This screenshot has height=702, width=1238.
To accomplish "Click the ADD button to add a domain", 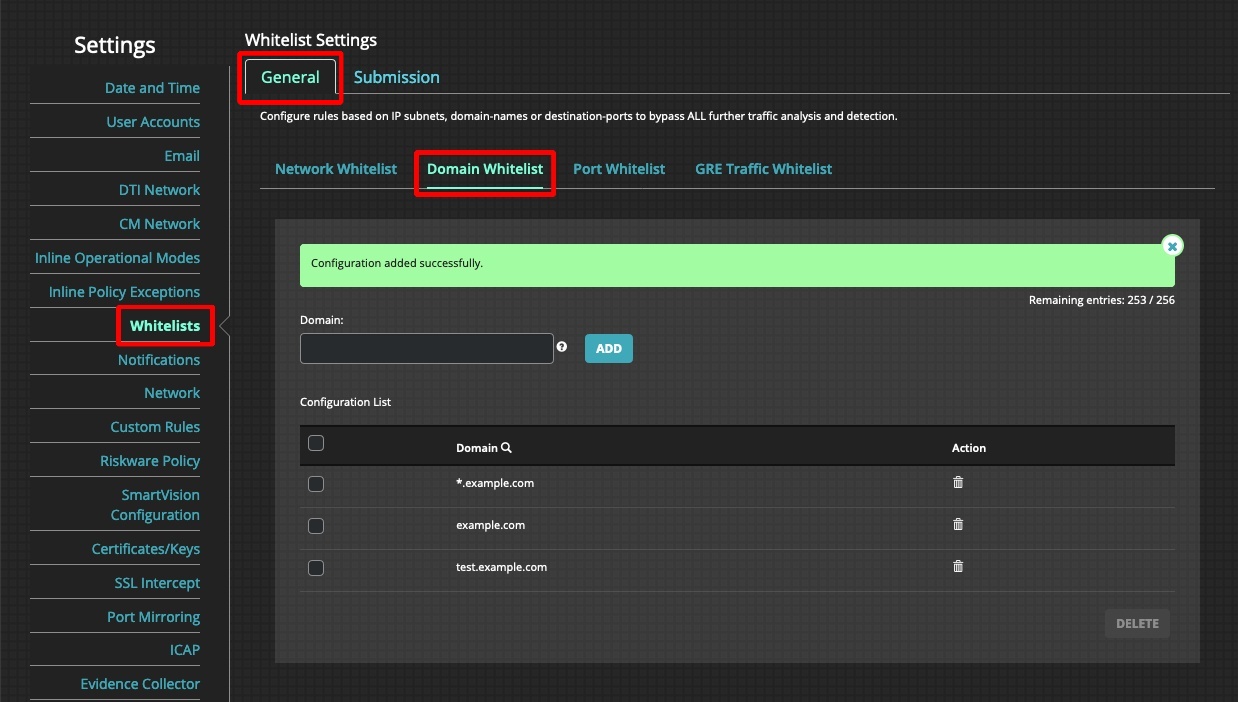I will (608, 348).
